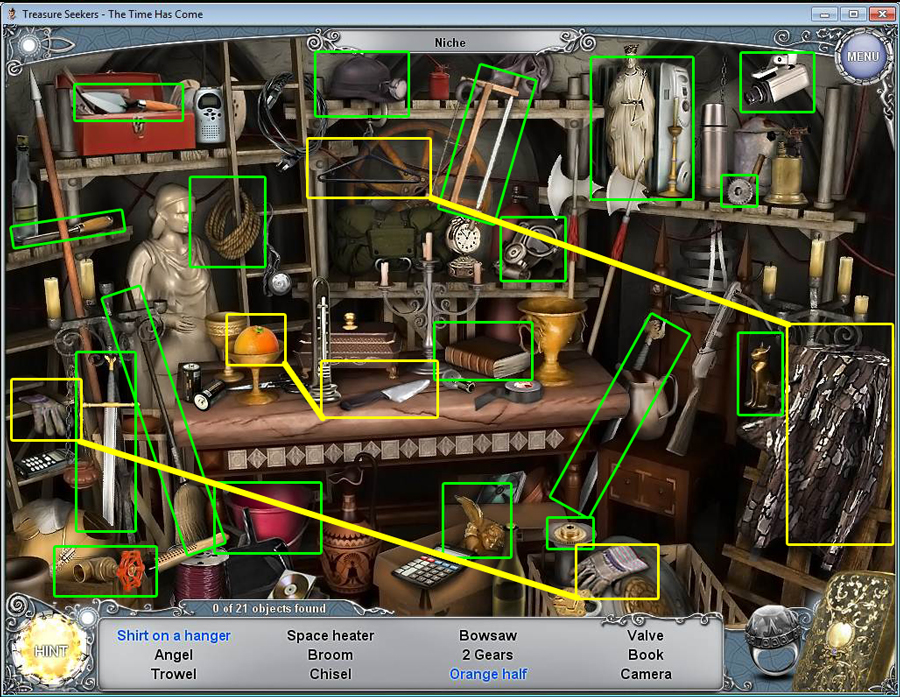Select the golden cat statuette

pyautogui.click(x=758, y=375)
